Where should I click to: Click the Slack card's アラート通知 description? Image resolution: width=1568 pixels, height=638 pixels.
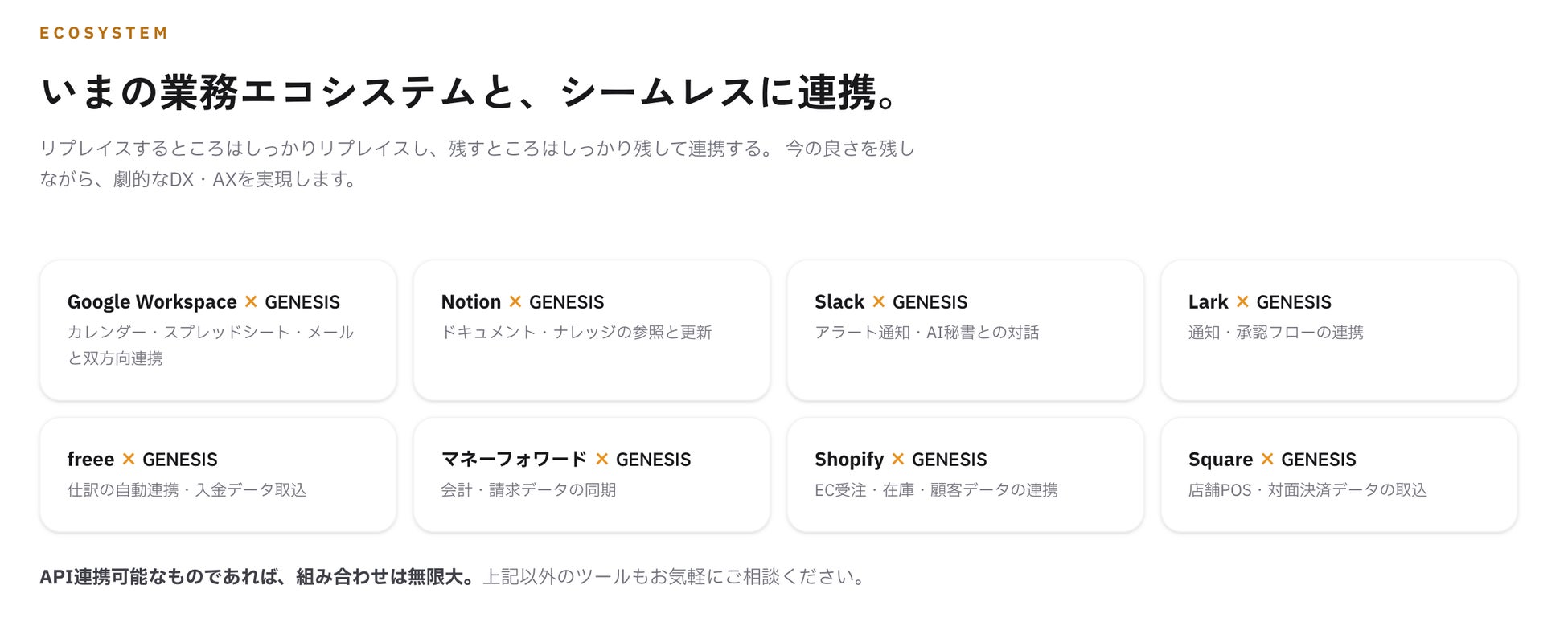tap(927, 333)
